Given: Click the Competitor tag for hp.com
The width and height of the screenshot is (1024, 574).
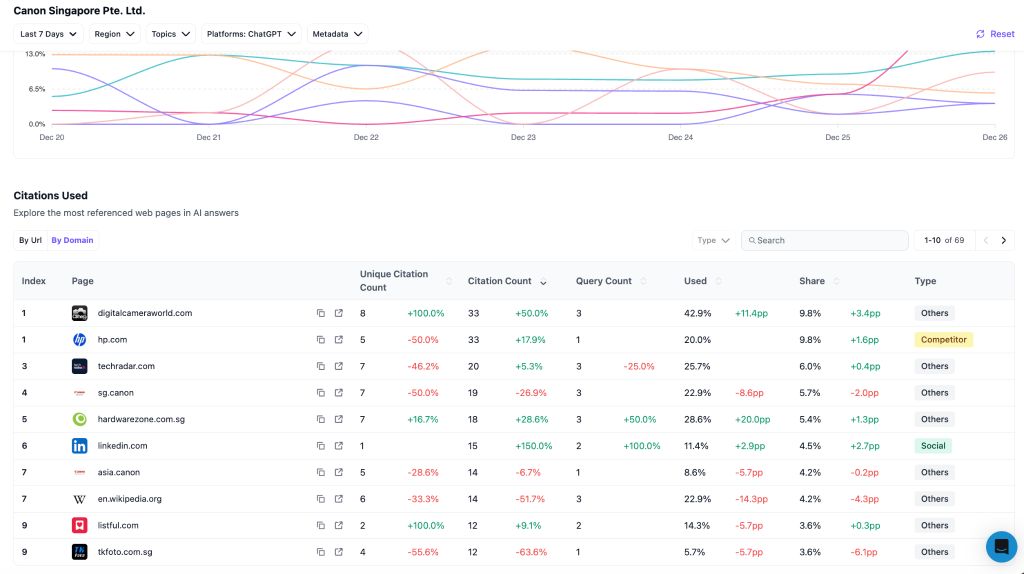Looking at the screenshot, I should [x=944, y=340].
